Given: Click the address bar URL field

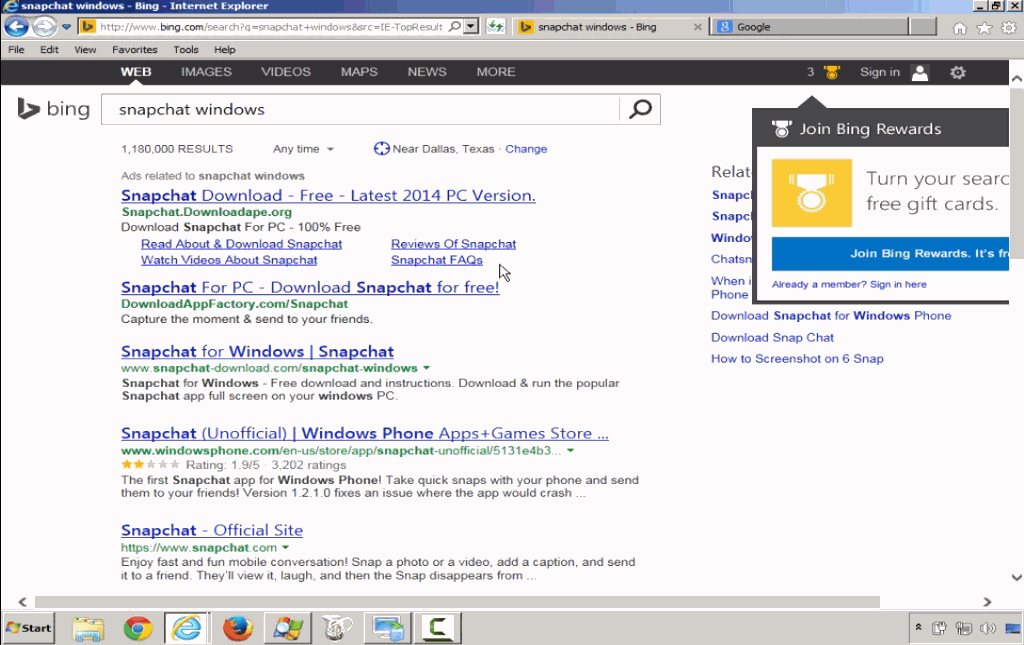Looking at the screenshot, I should tap(270, 27).
